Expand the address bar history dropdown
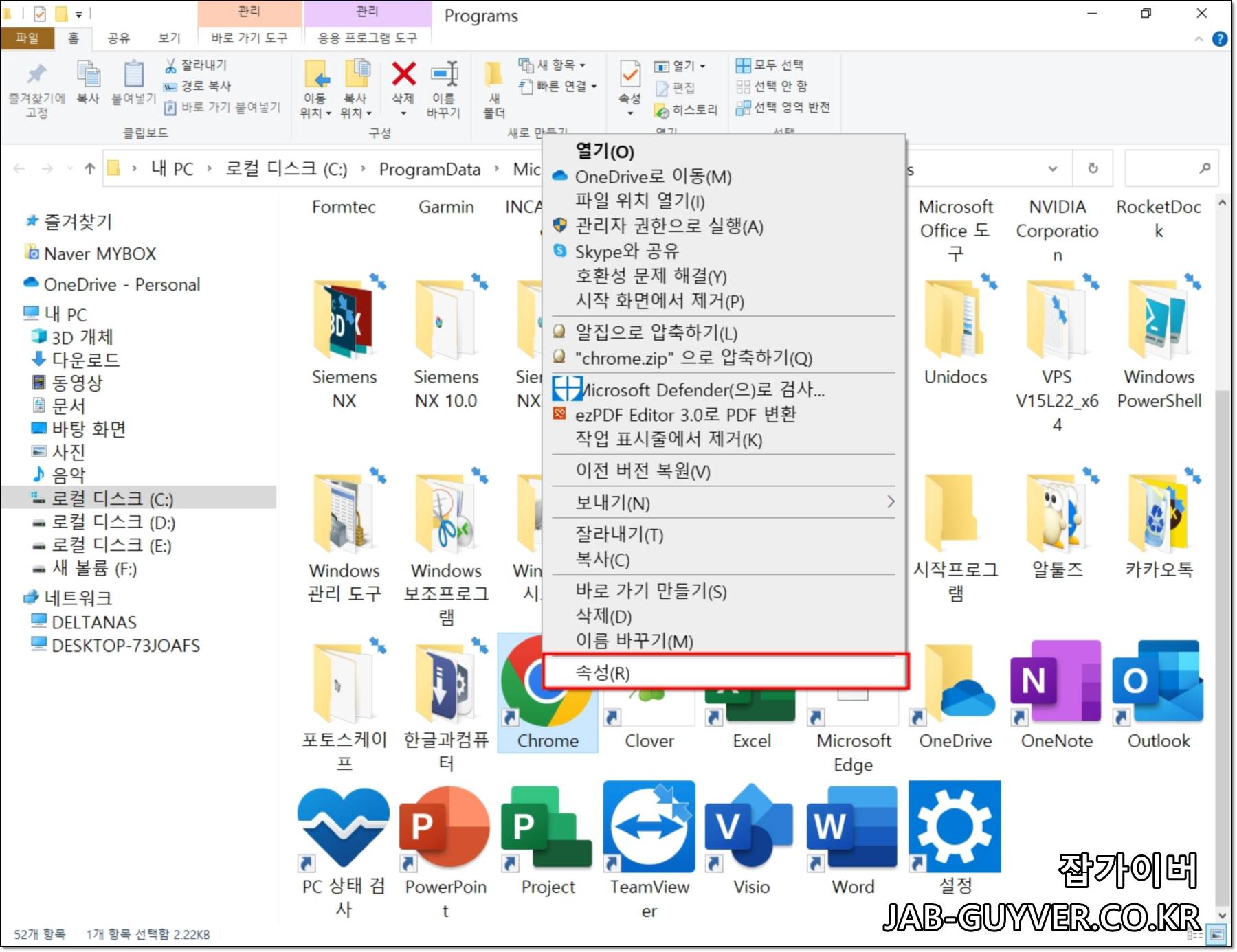This screenshot has height=952, width=1237. [x=1052, y=168]
